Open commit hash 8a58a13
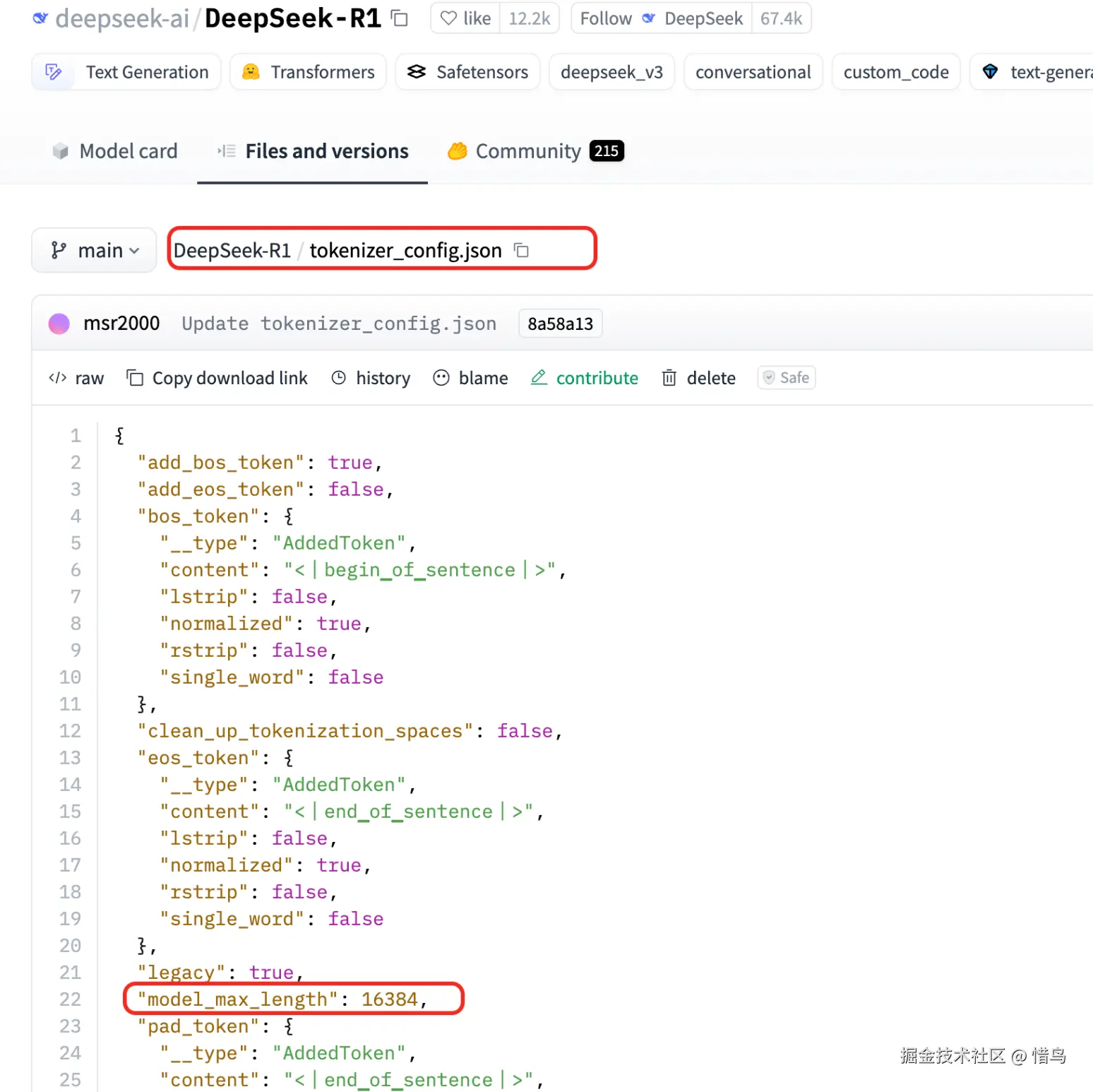 tap(560, 324)
